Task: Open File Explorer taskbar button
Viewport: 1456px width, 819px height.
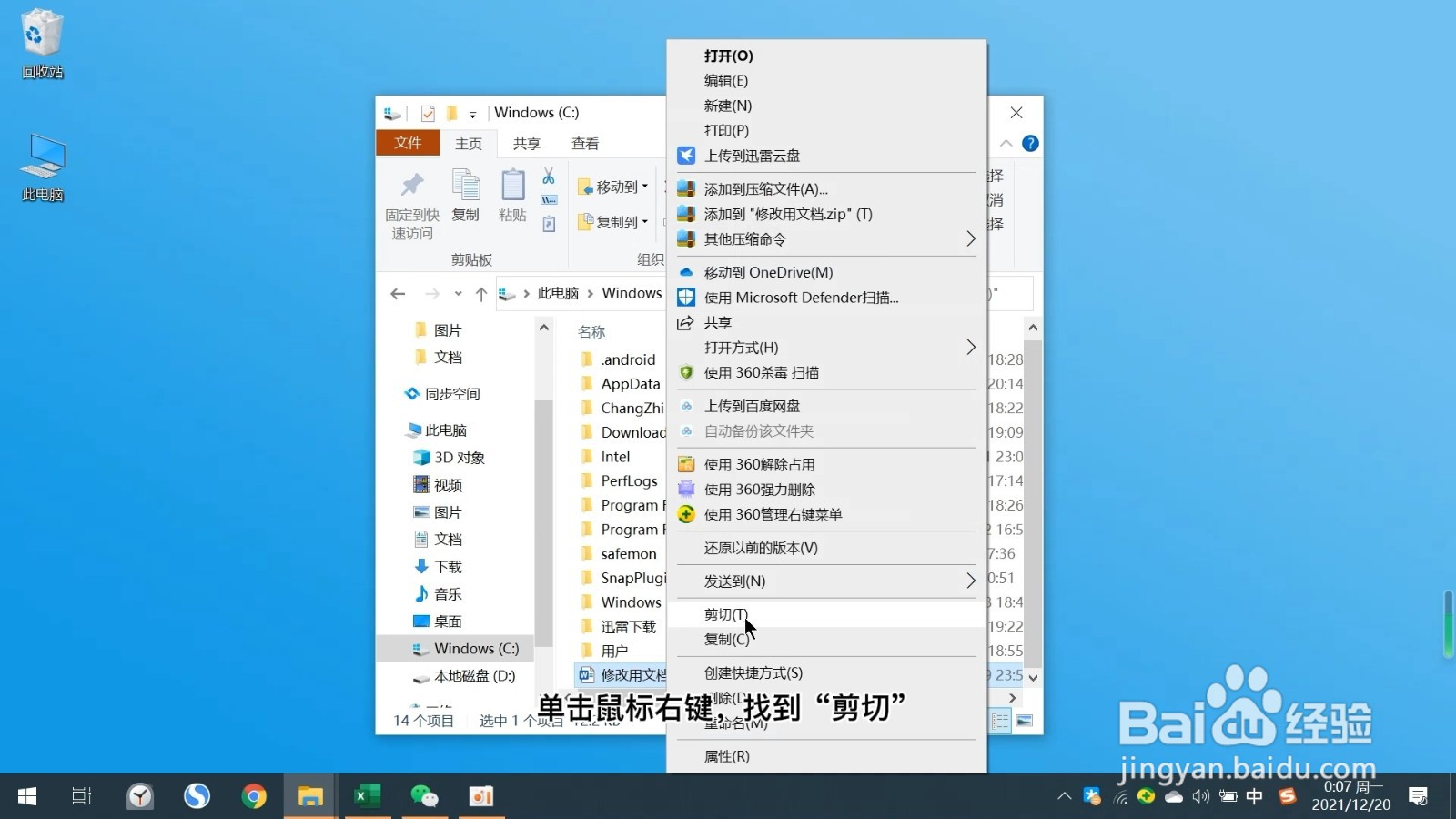Action: 310,796
